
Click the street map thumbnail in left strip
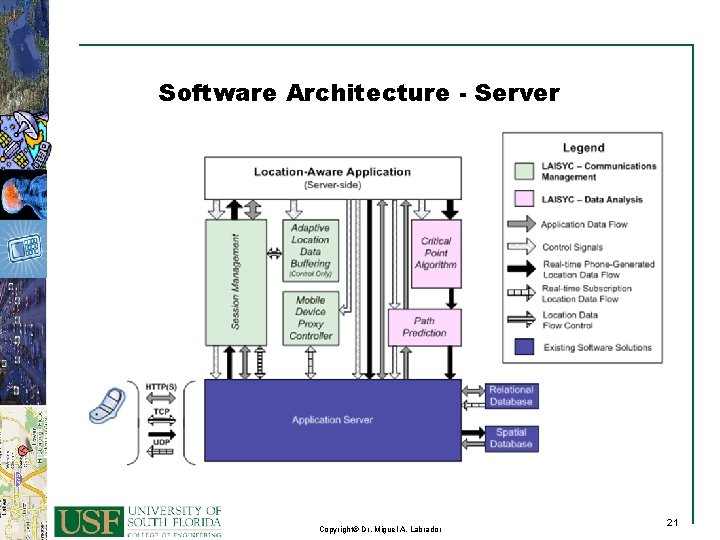(x=23, y=473)
